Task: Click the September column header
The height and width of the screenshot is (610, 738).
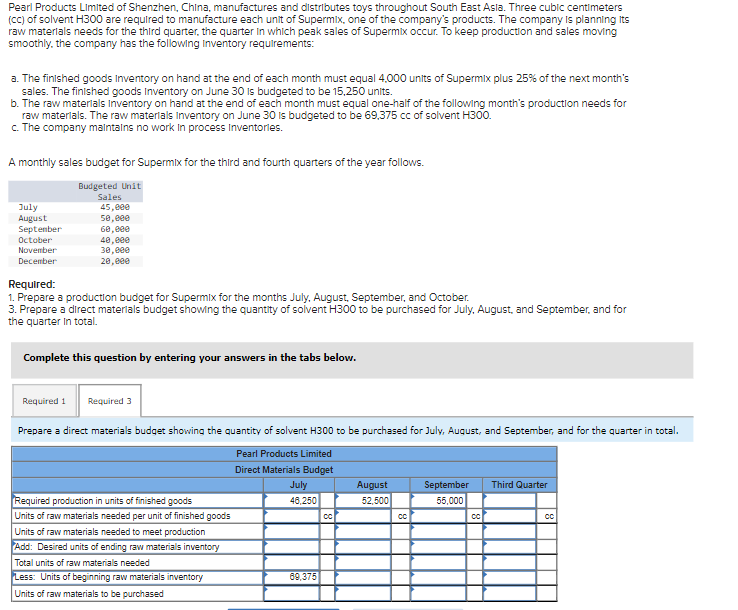Action: [446, 485]
